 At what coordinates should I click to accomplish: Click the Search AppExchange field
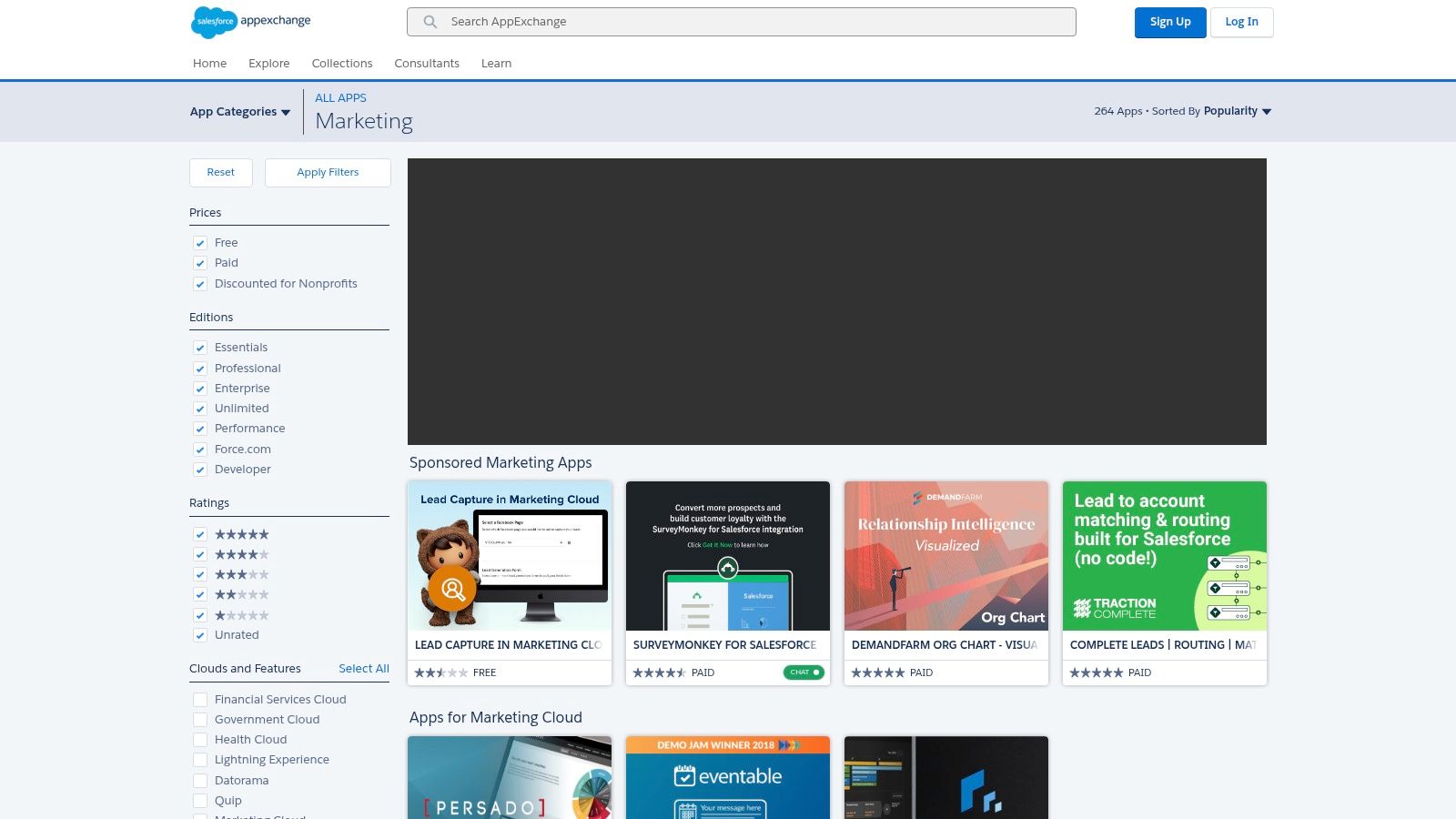click(742, 22)
